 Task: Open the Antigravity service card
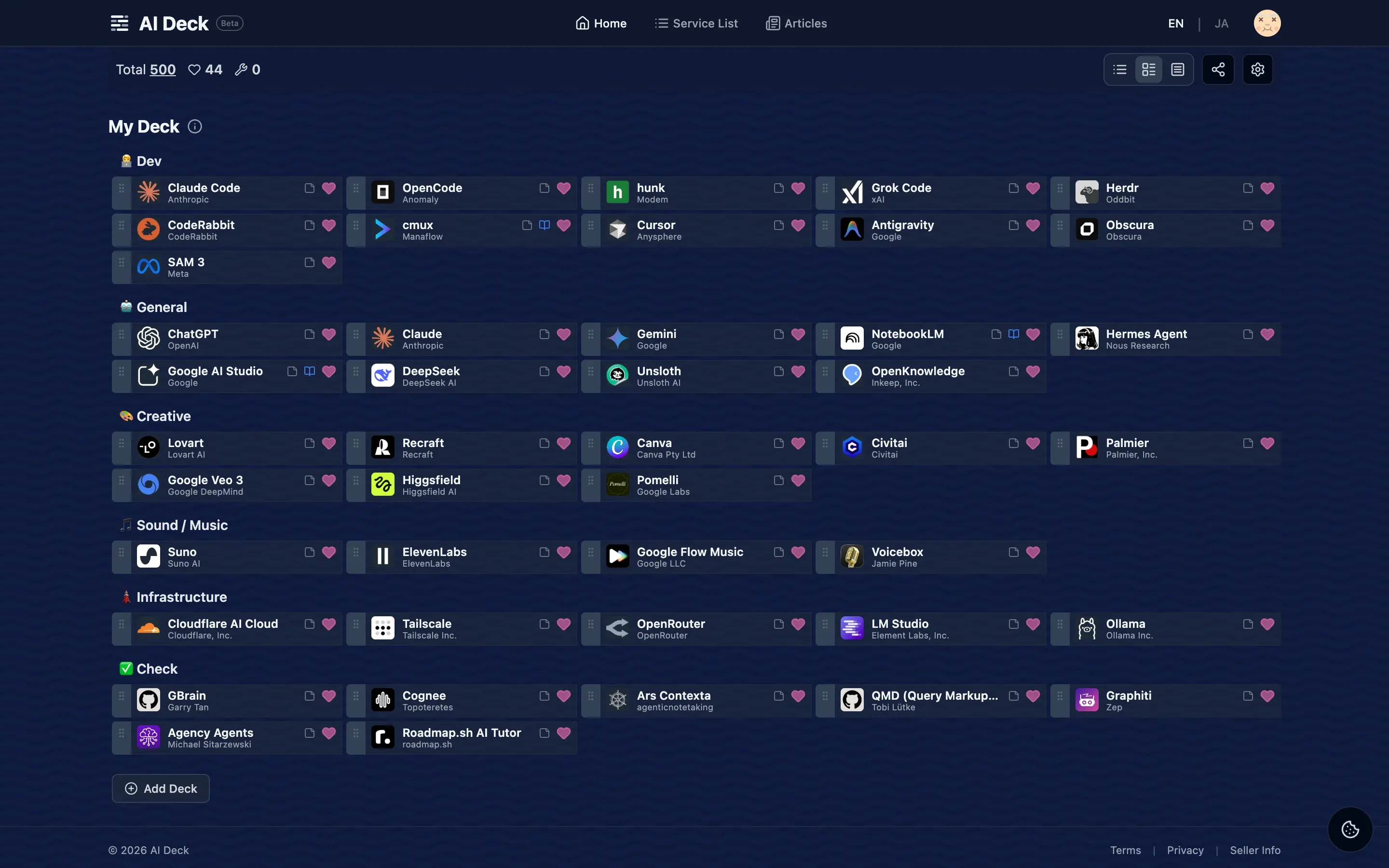click(x=931, y=230)
